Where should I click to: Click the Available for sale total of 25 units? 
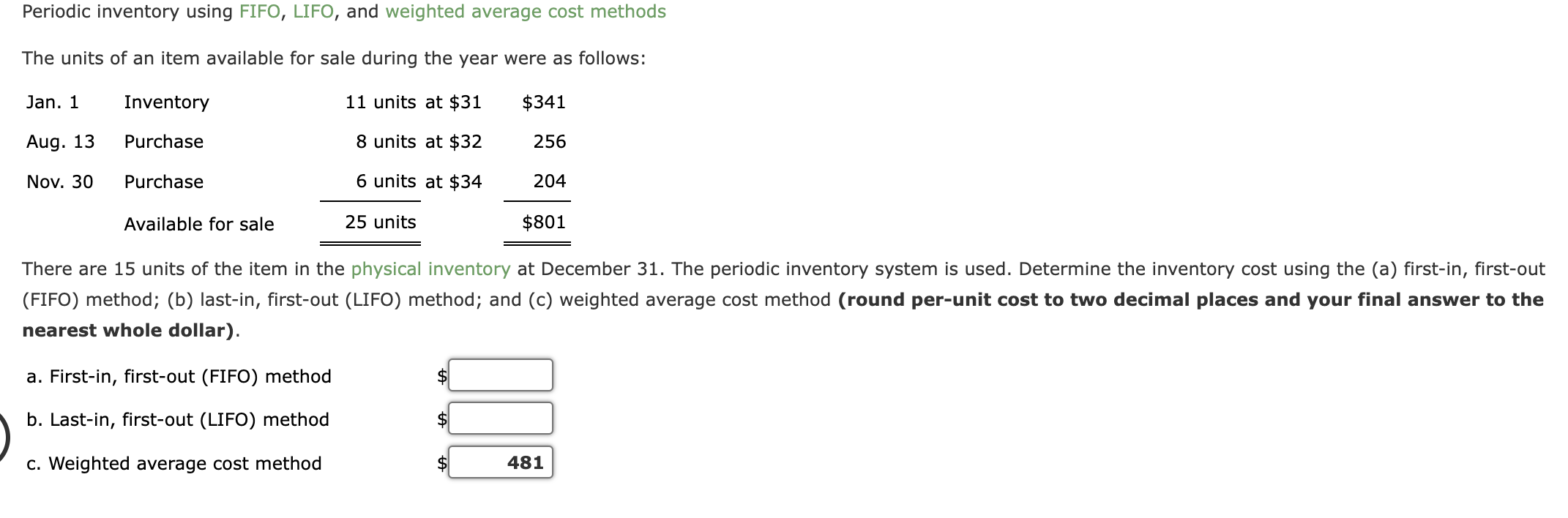point(380,222)
